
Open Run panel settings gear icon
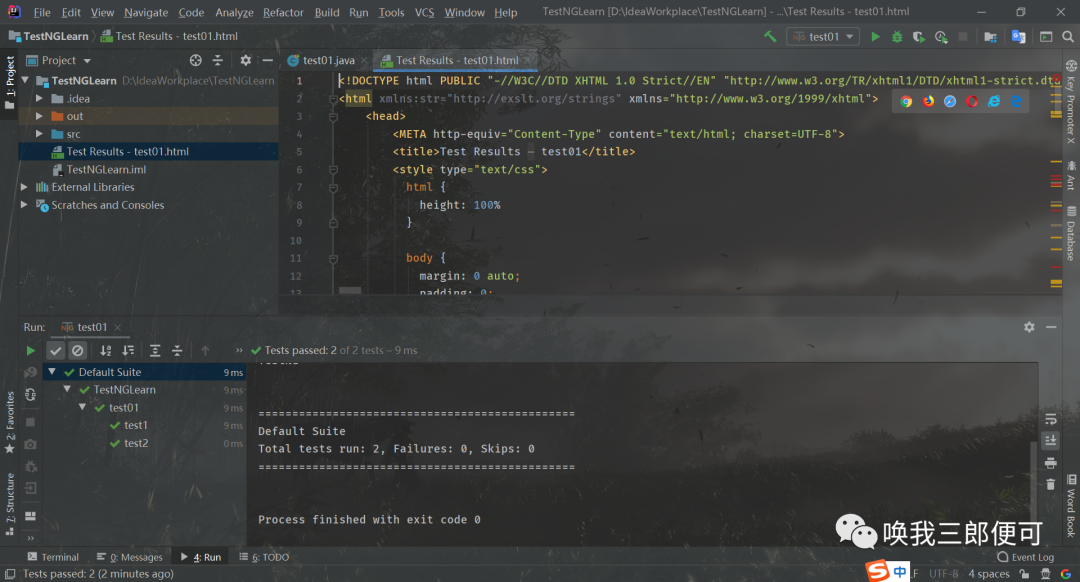coord(1029,327)
